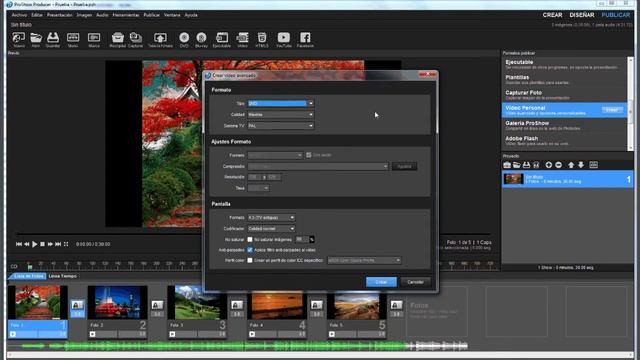Screen dimensions: 640x360
Task: Open the Ajustes Formato Formato dropdown
Action: (x=275, y=156)
